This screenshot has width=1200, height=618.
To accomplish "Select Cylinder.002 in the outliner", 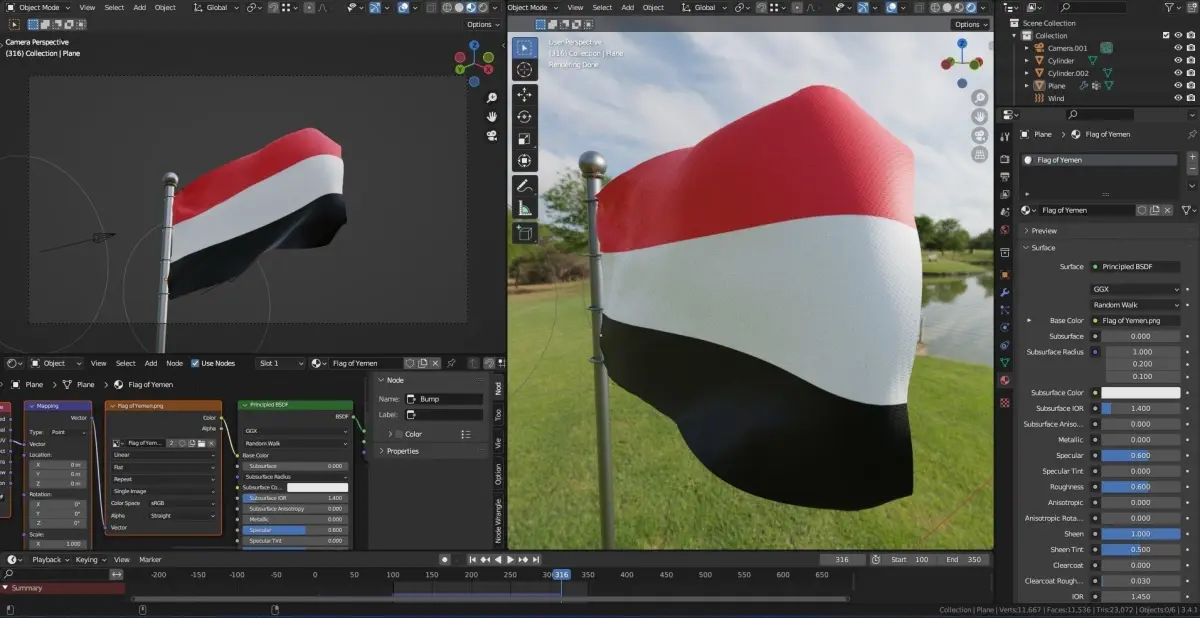I will click(1068, 73).
